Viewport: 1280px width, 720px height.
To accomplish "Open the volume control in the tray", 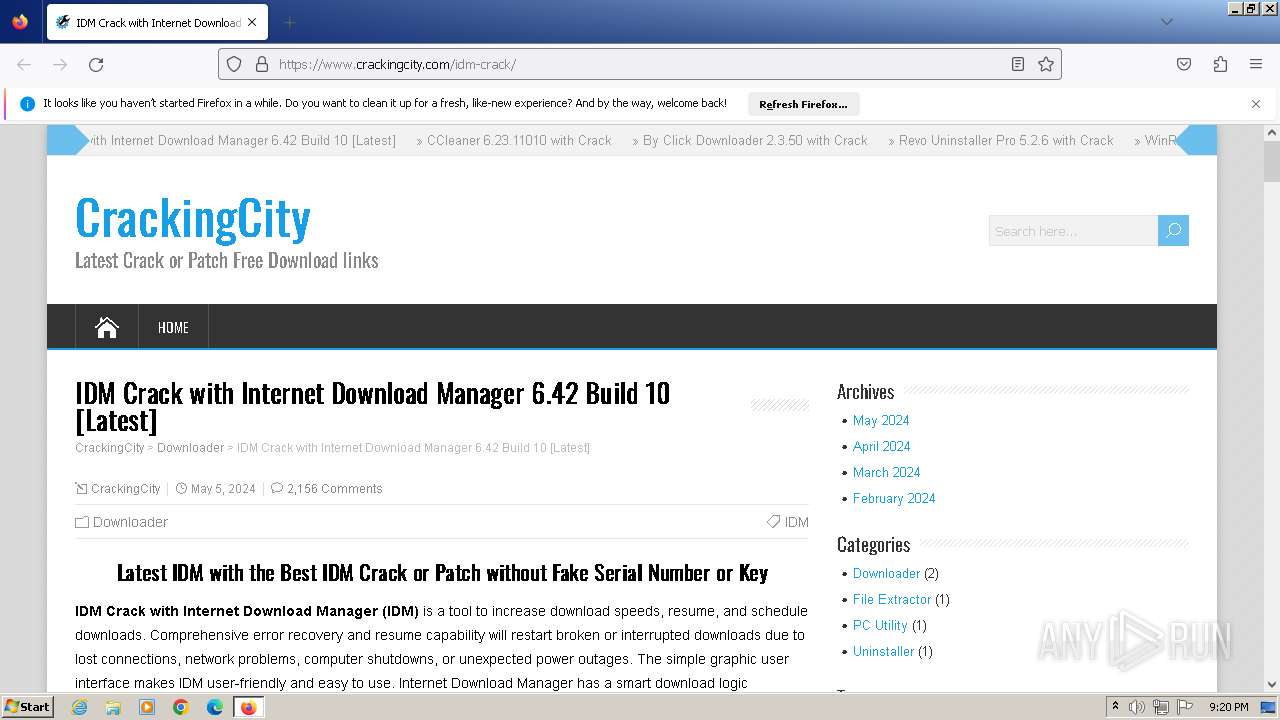I will pyautogui.click(x=1137, y=707).
